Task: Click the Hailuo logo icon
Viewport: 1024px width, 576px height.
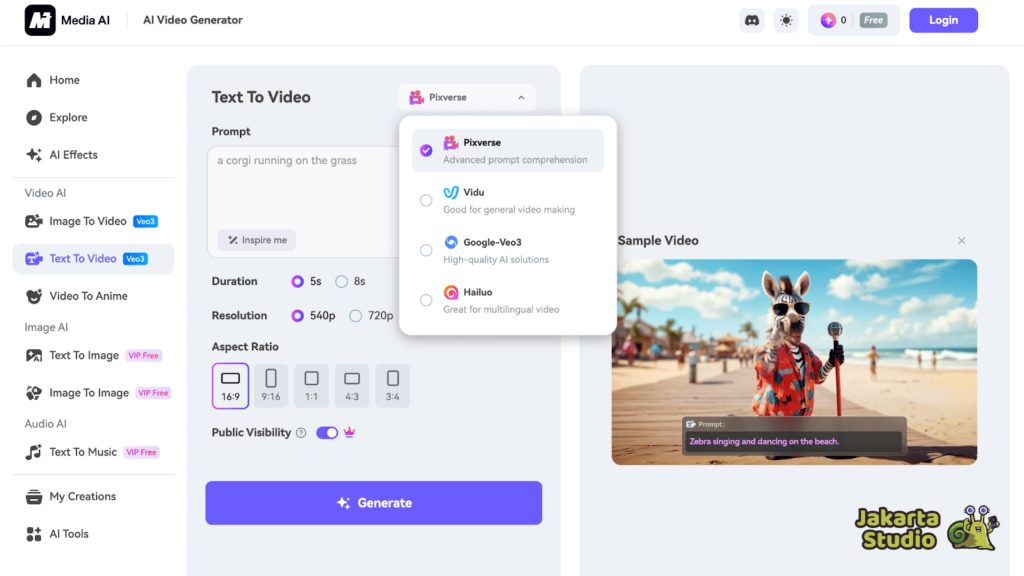Action: (x=451, y=293)
